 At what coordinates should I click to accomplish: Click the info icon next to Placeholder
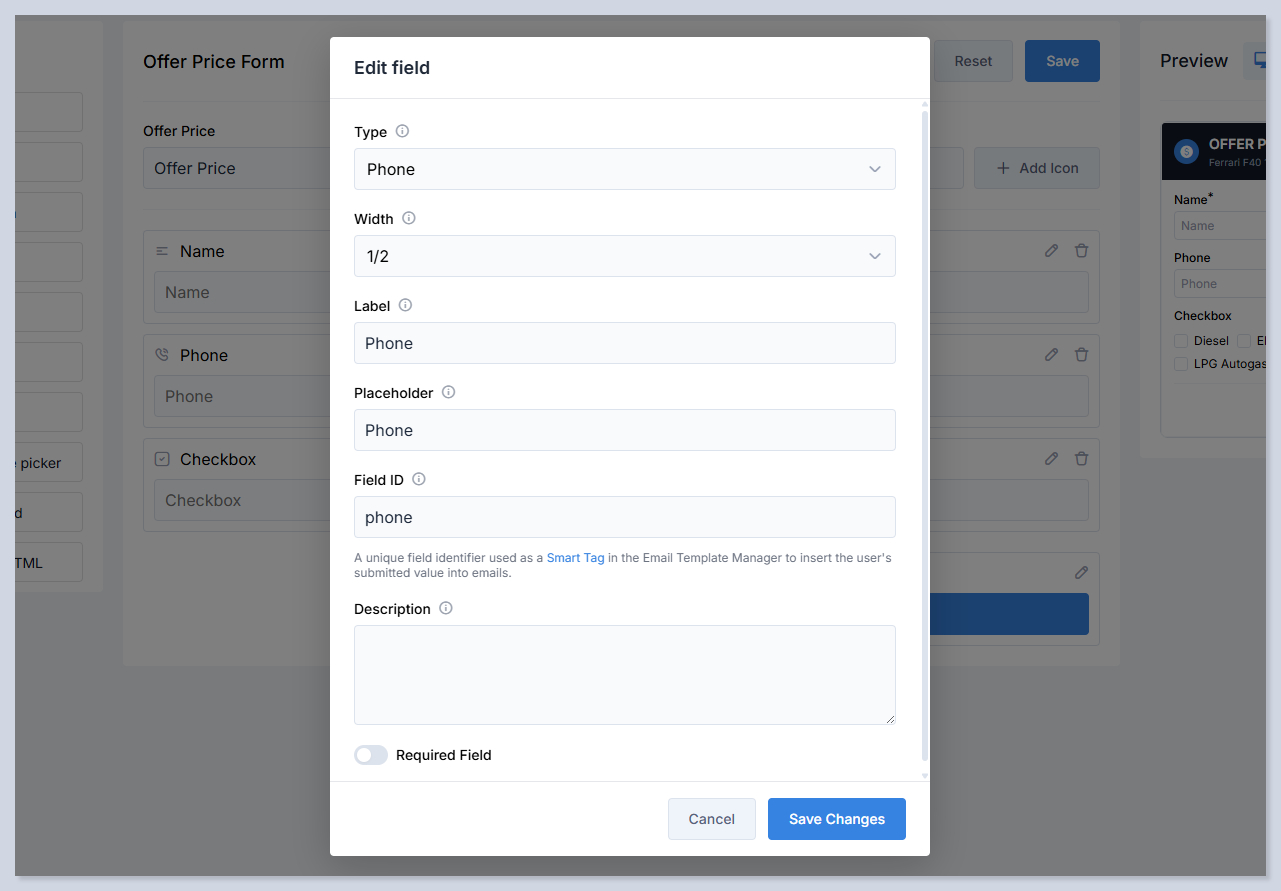[x=449, y=392]
